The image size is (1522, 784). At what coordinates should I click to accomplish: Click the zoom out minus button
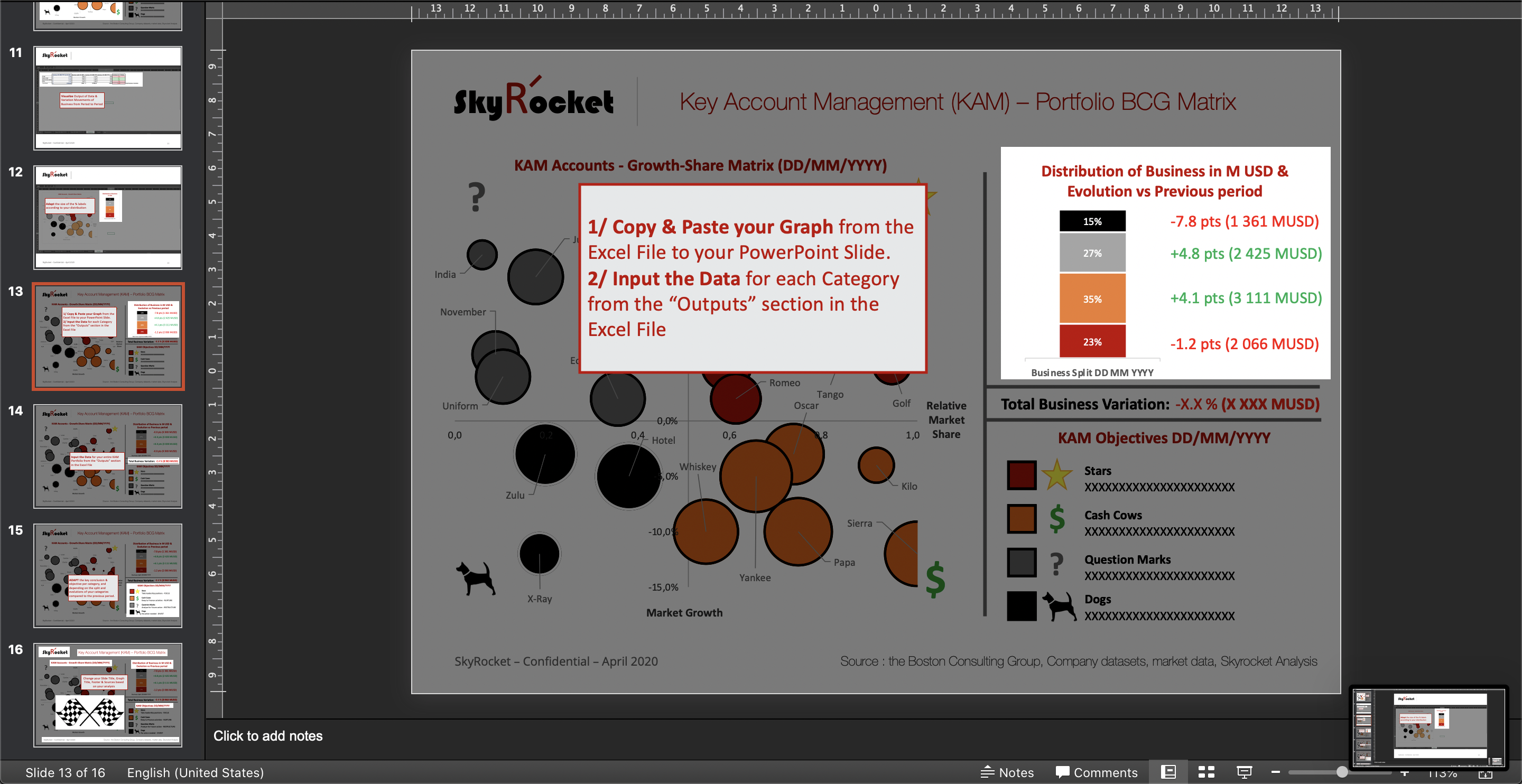(1276, 772)
